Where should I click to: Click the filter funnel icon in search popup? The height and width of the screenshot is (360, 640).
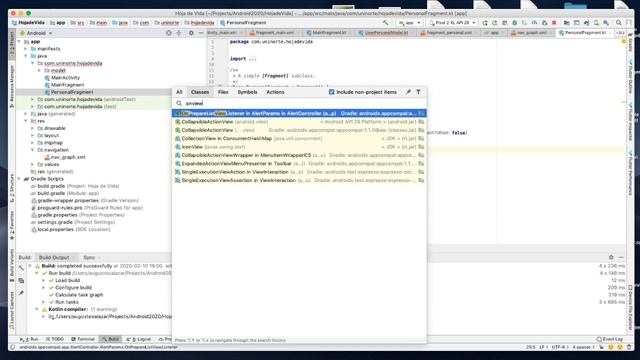point(418,92)
